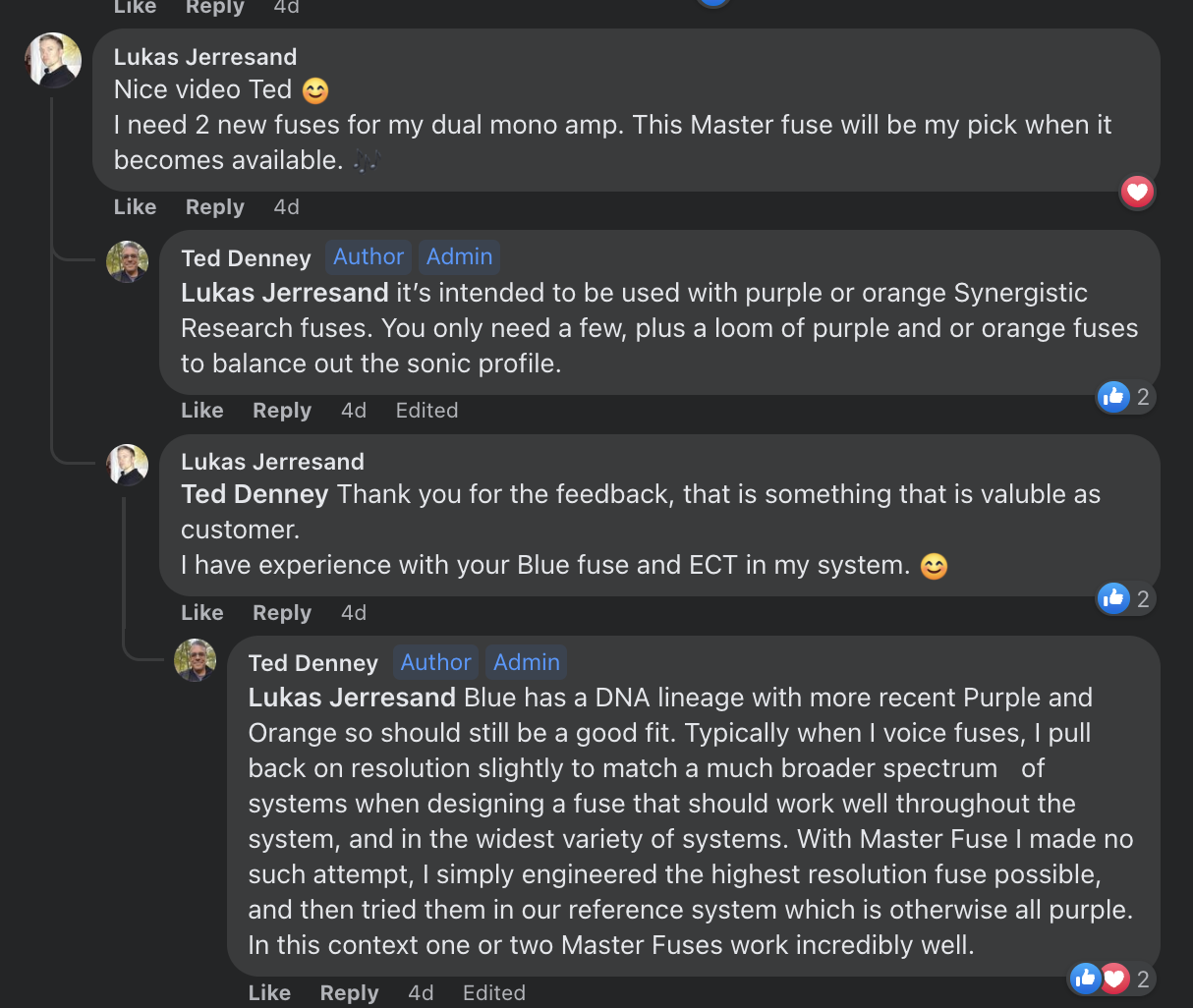View edit history on Ted's first reply
Image resolution: width=1193 pixels, height=1008 pixels.
pos(426,411)
